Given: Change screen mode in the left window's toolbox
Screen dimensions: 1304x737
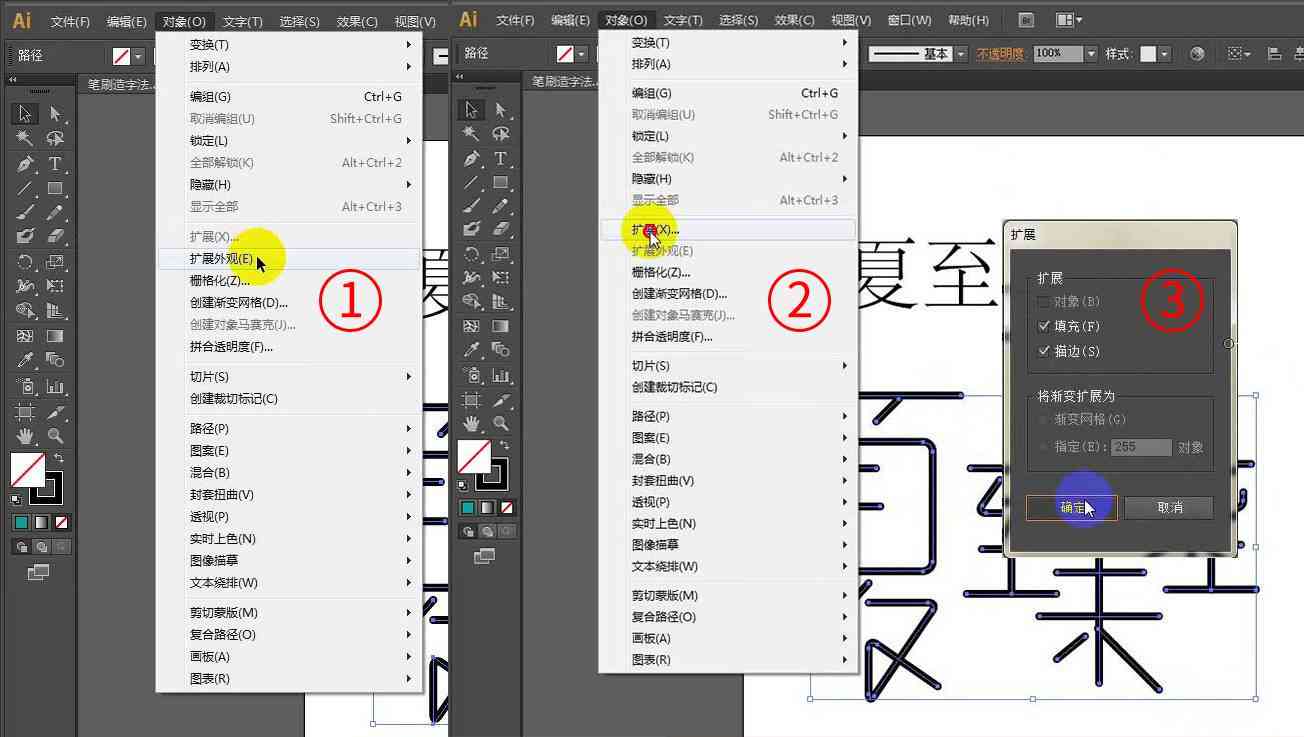Looking at the screenshot, I should tap(39, 572).
